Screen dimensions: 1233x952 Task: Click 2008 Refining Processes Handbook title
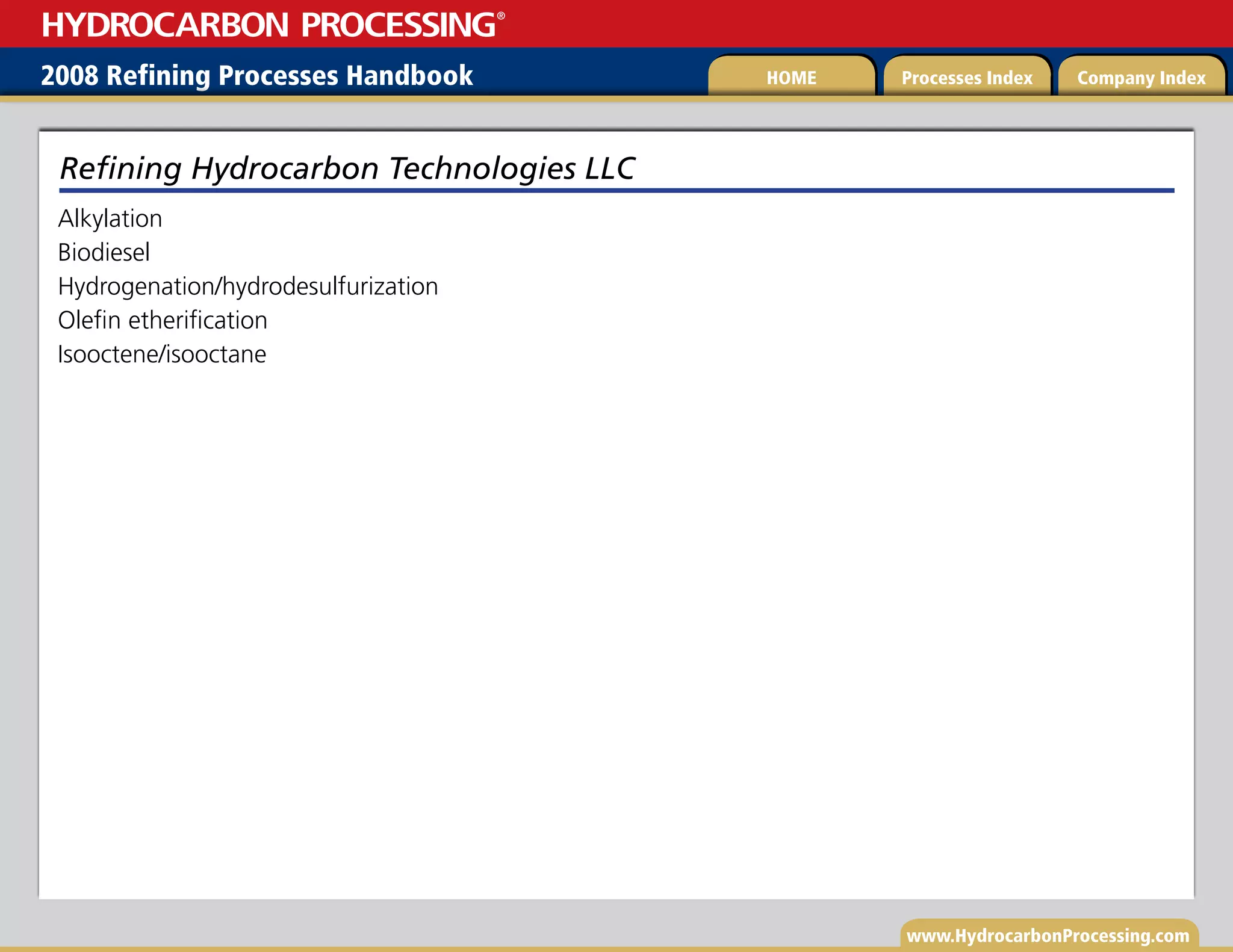[257, 76]
